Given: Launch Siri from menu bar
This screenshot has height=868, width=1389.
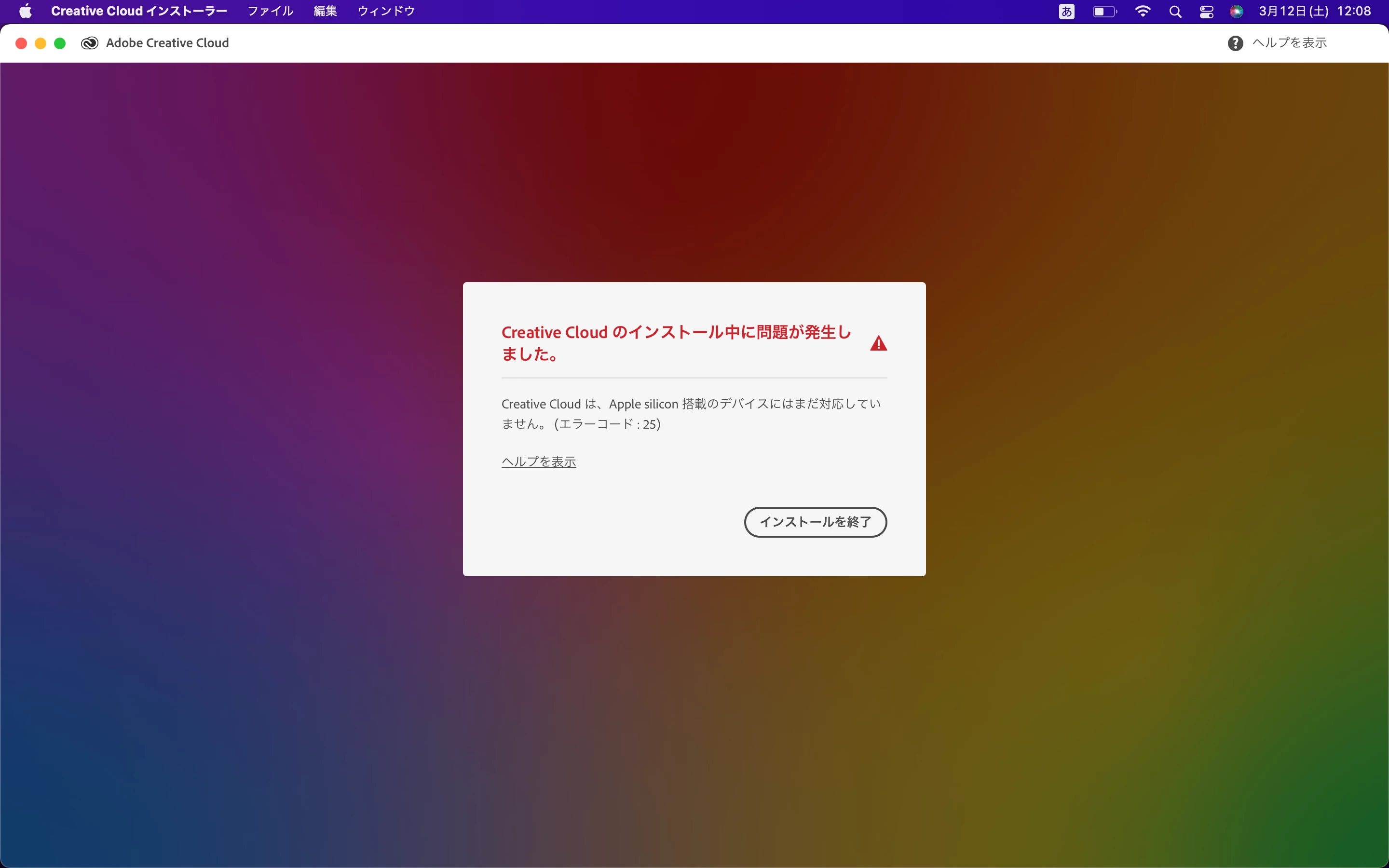Looking at the screenshot, I should click(1236, 12).
